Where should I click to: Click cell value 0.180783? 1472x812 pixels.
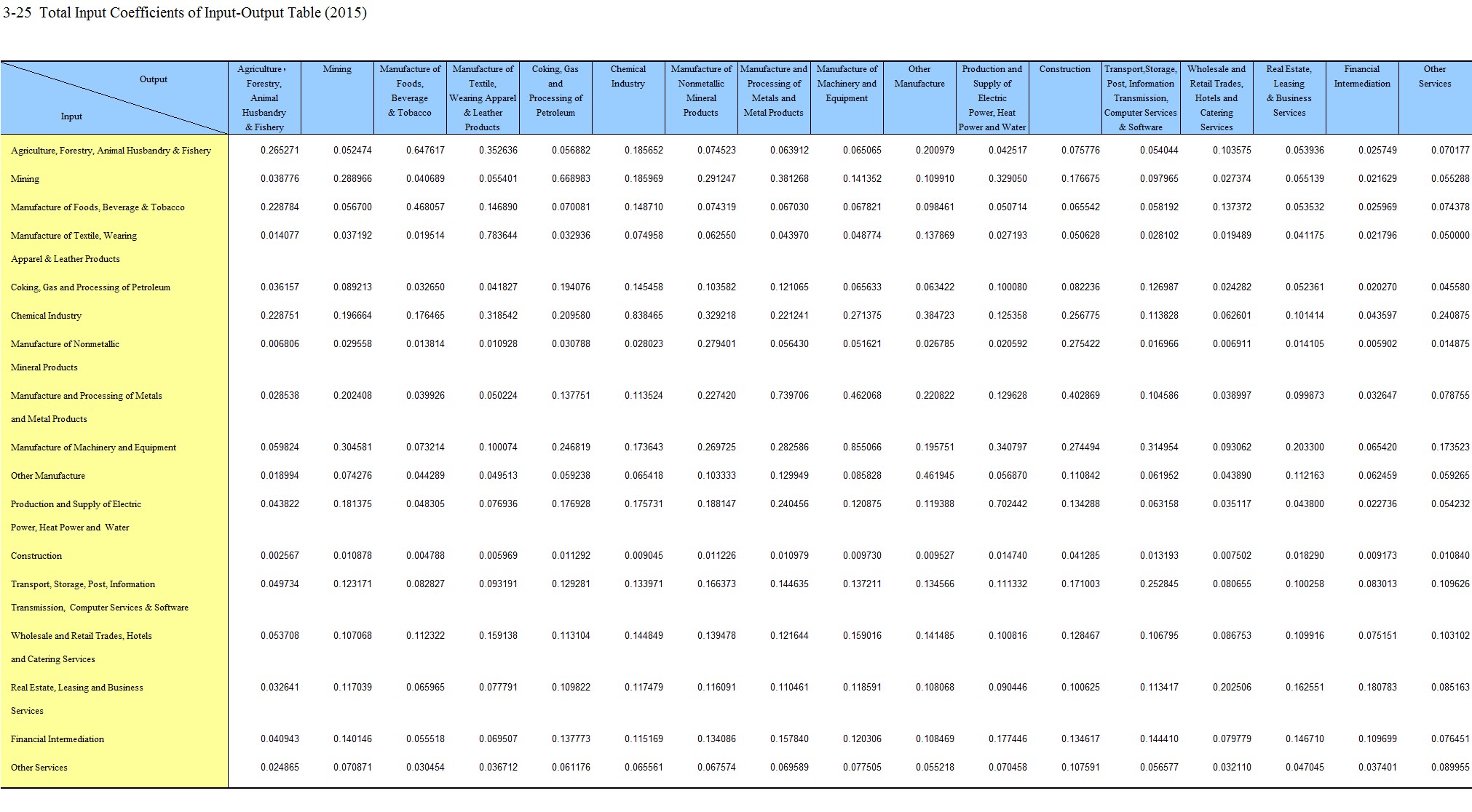1377,688
